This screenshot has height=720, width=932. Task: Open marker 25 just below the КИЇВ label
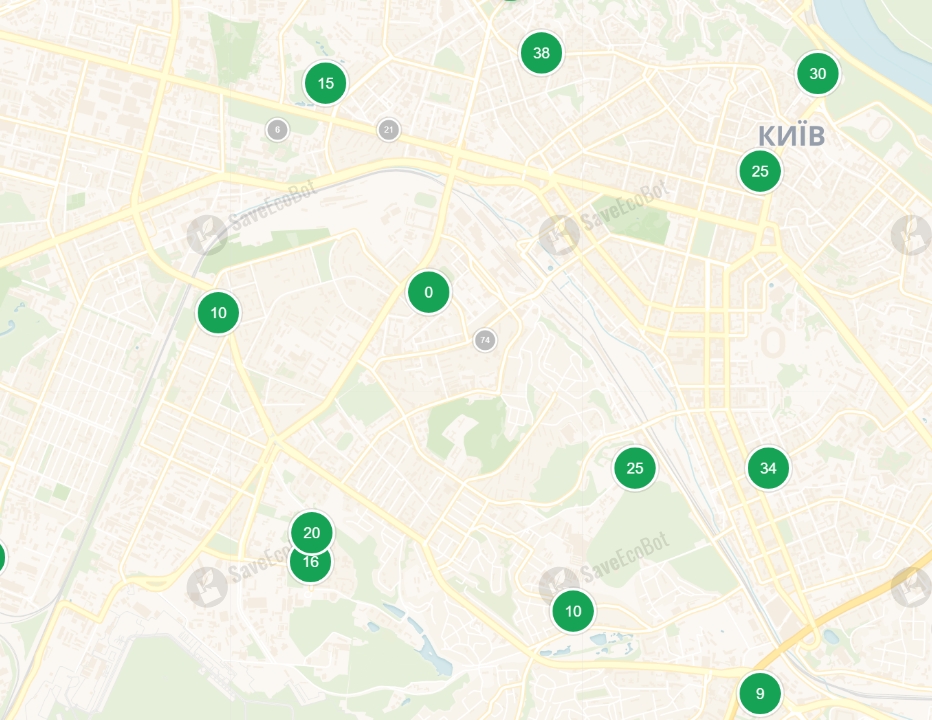(760, 171)
